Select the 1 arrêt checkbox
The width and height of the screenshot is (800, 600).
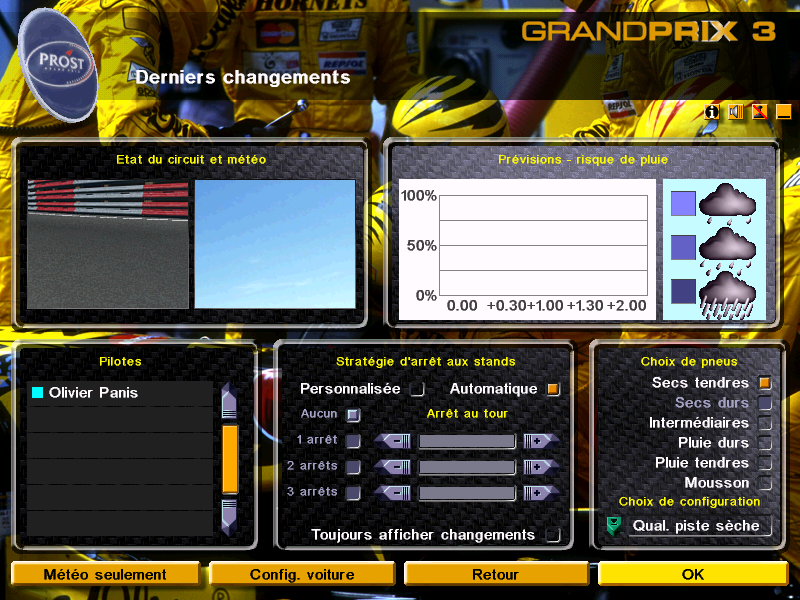[353, 440]
